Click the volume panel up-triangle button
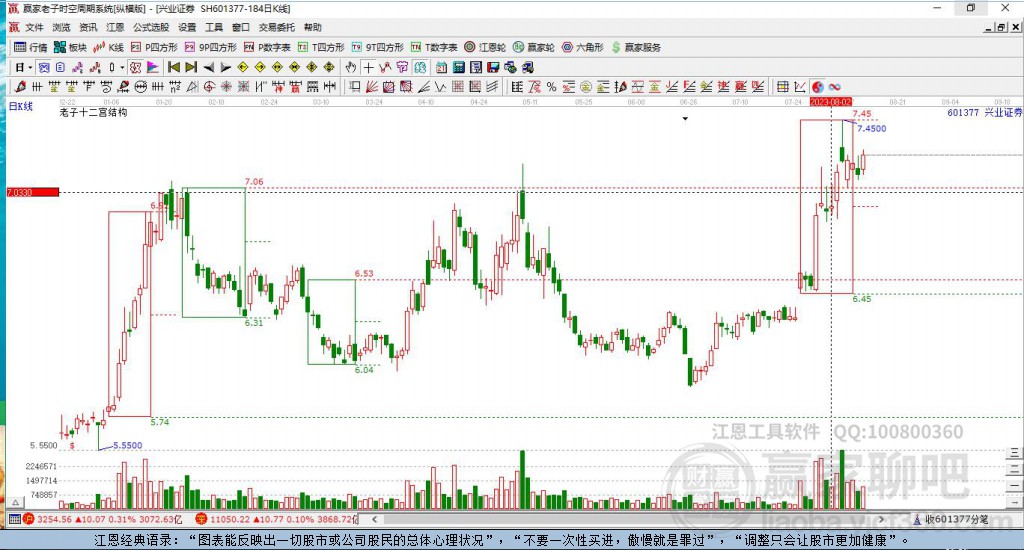Screen dimensions: 1024x550 tap(16, 502)
